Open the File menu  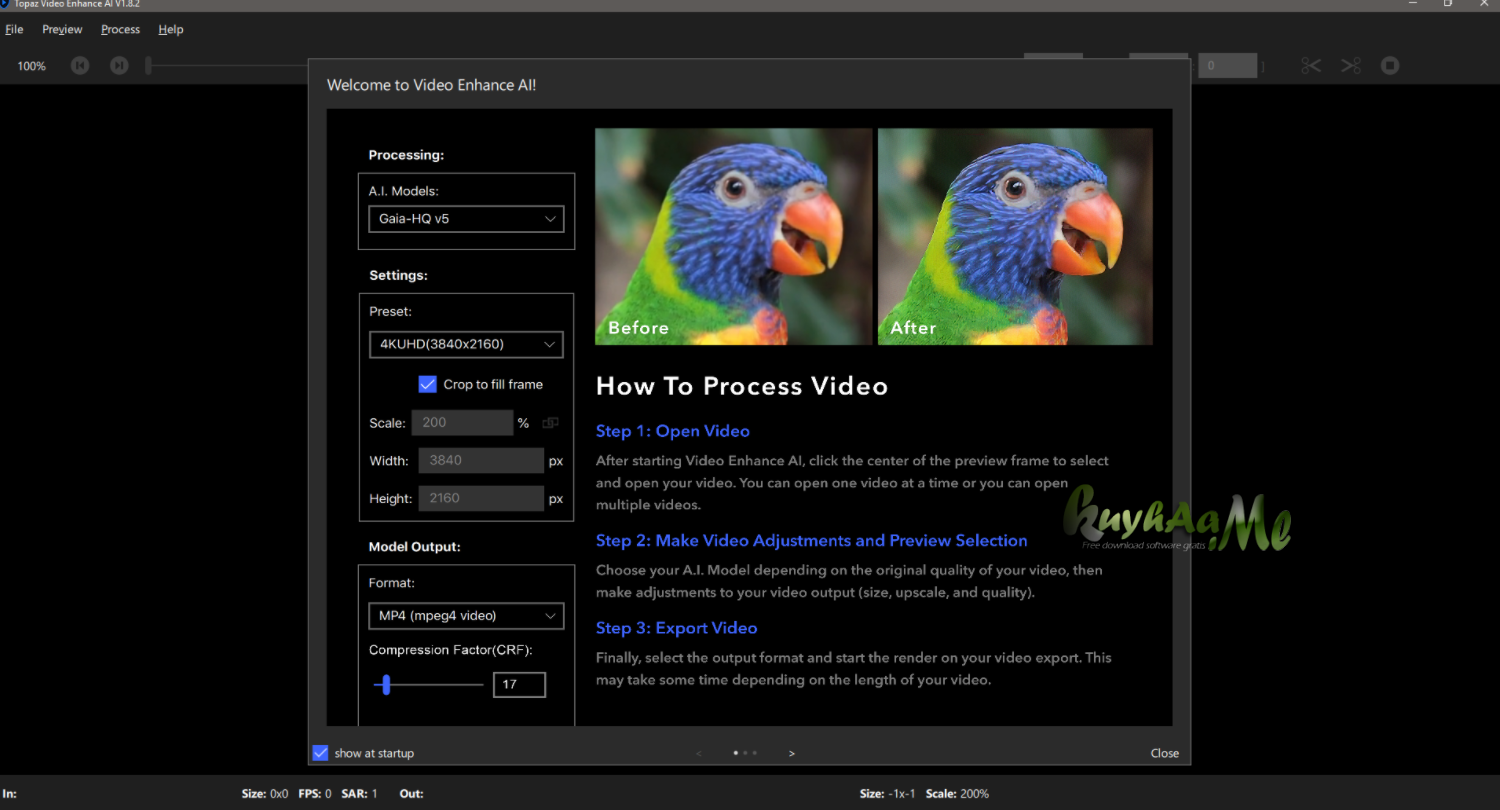(14, 30)
